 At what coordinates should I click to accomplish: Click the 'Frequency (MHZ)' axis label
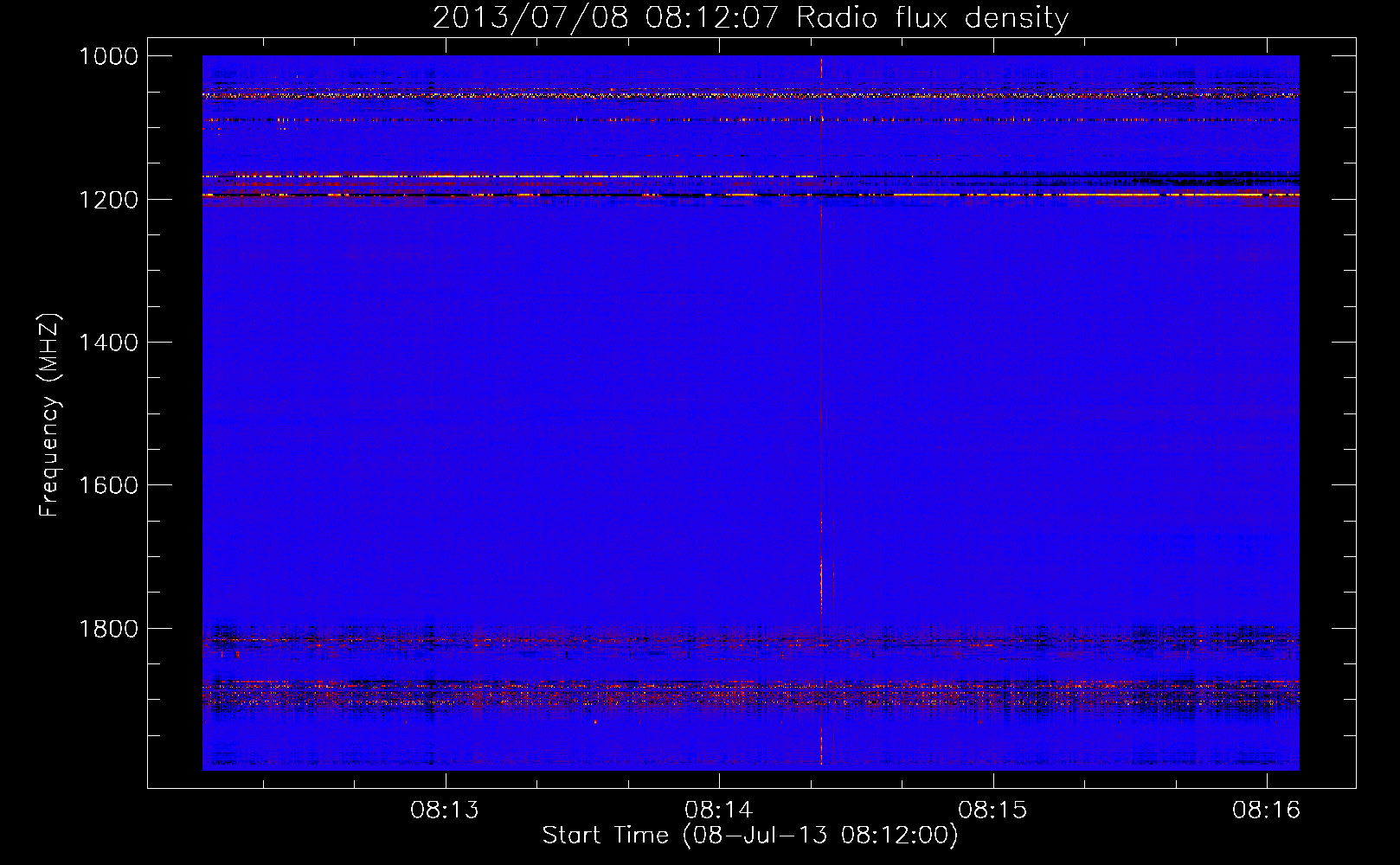[x=49, y=415]
